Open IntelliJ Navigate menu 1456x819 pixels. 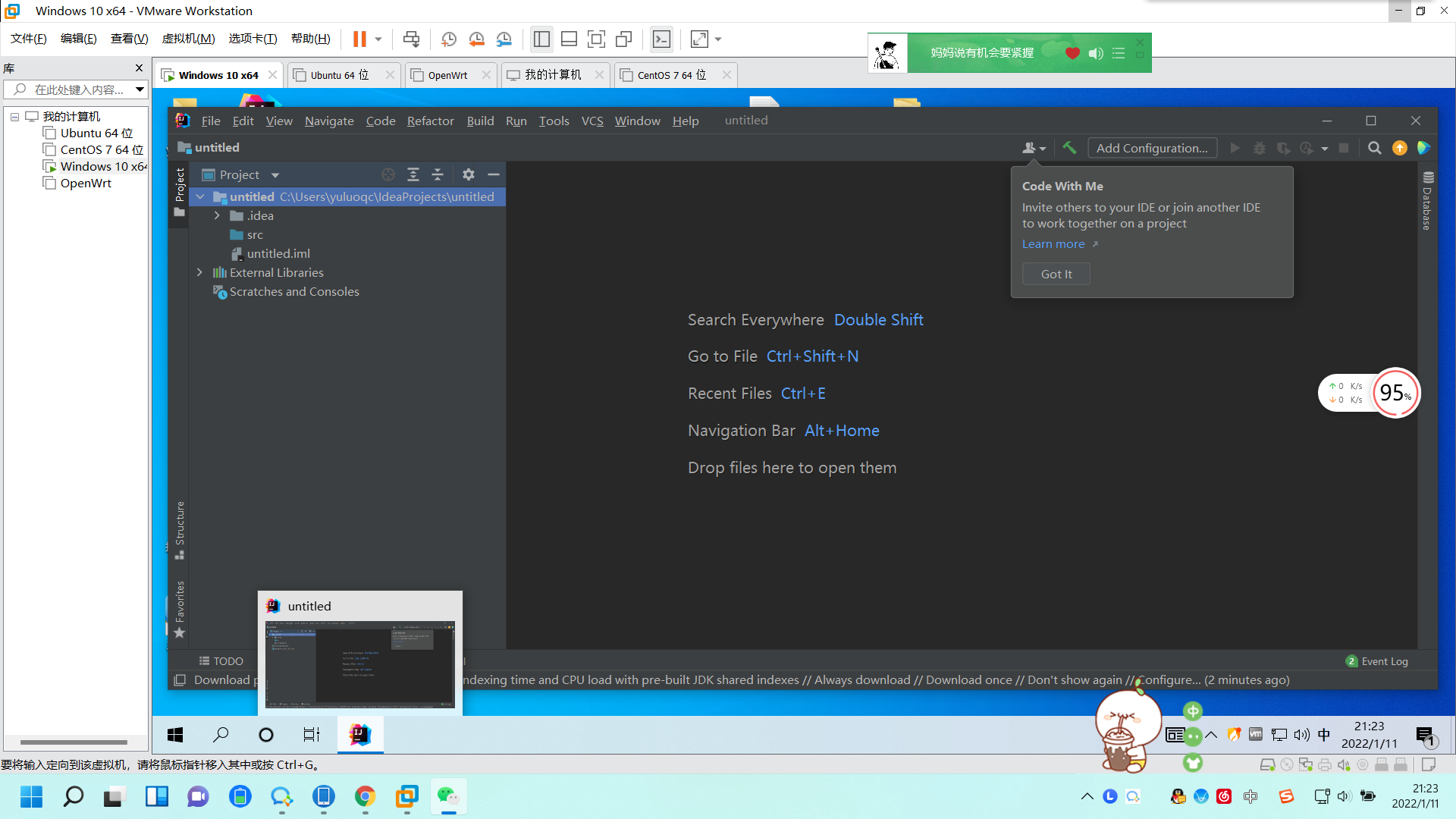(x=329, y=121)
